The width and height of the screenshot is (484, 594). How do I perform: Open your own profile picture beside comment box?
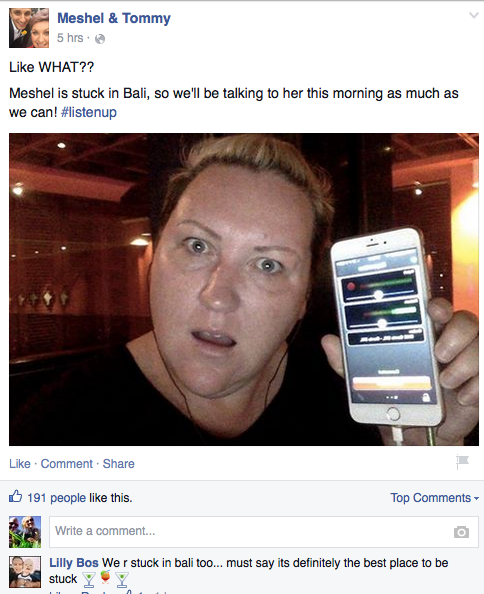25,532
